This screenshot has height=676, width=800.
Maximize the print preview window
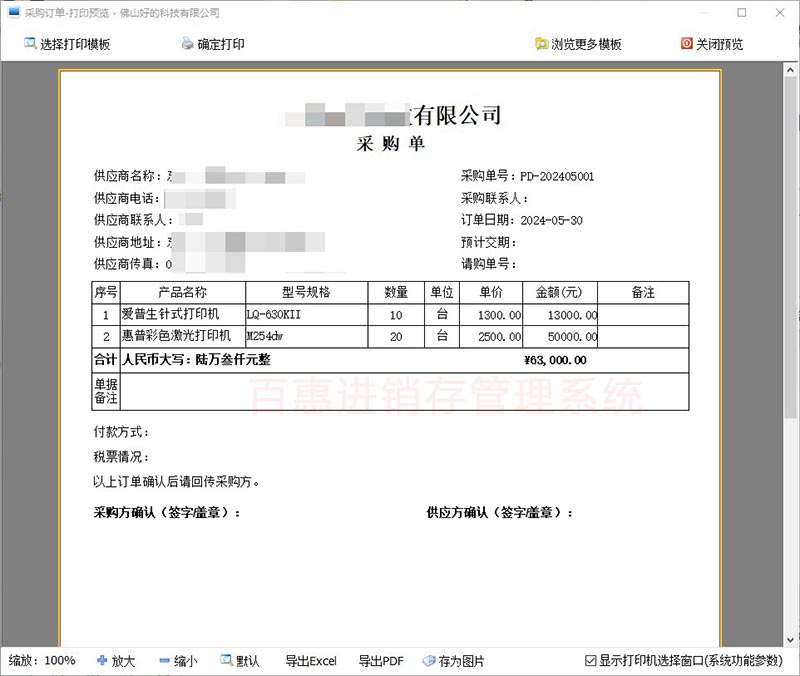point(741,13)
